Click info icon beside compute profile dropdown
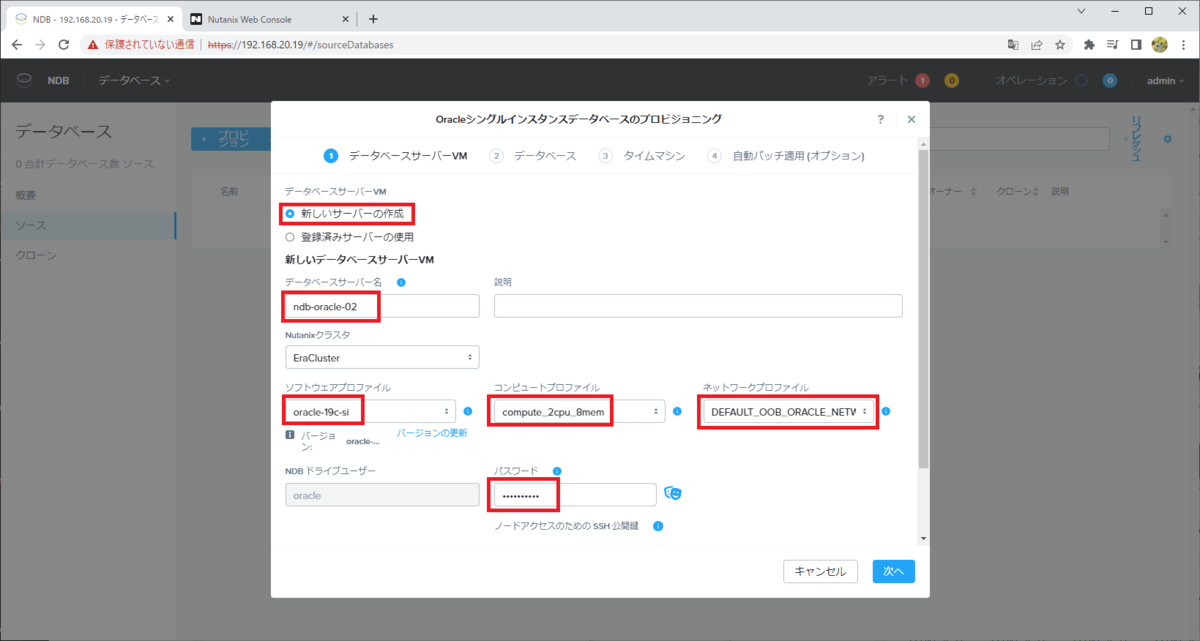1200x641 pixels. (677, 411)
